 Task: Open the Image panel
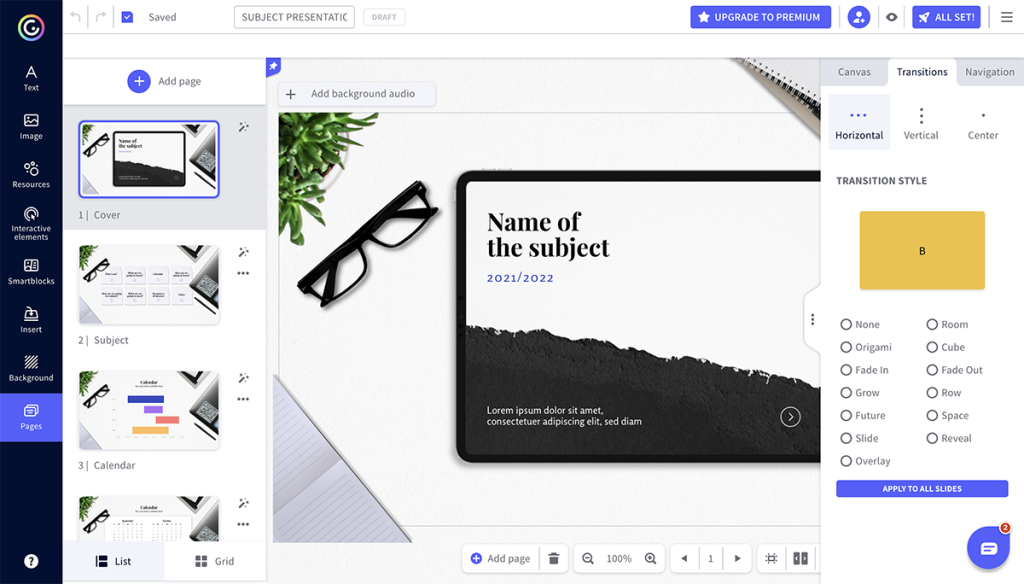[x=31, y=127]
